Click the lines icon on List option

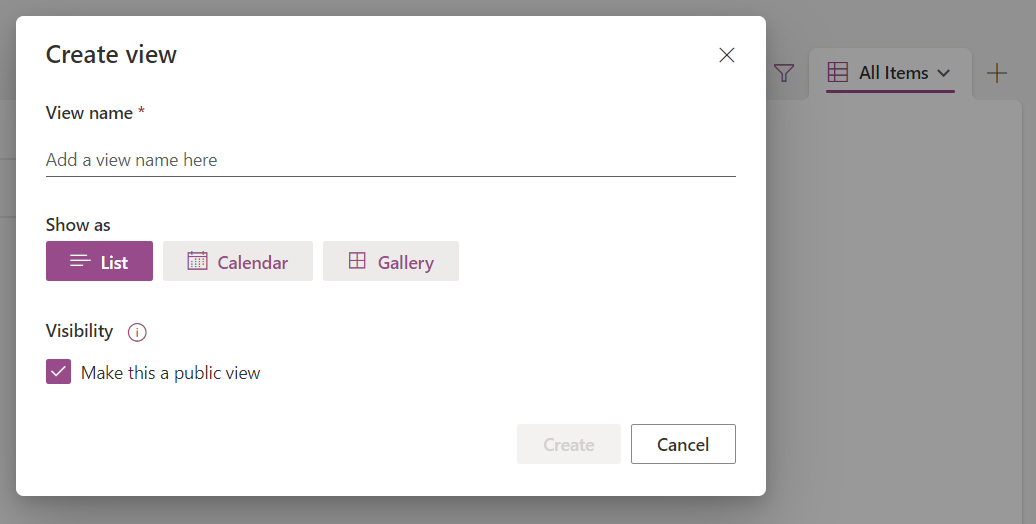point(80,261)
